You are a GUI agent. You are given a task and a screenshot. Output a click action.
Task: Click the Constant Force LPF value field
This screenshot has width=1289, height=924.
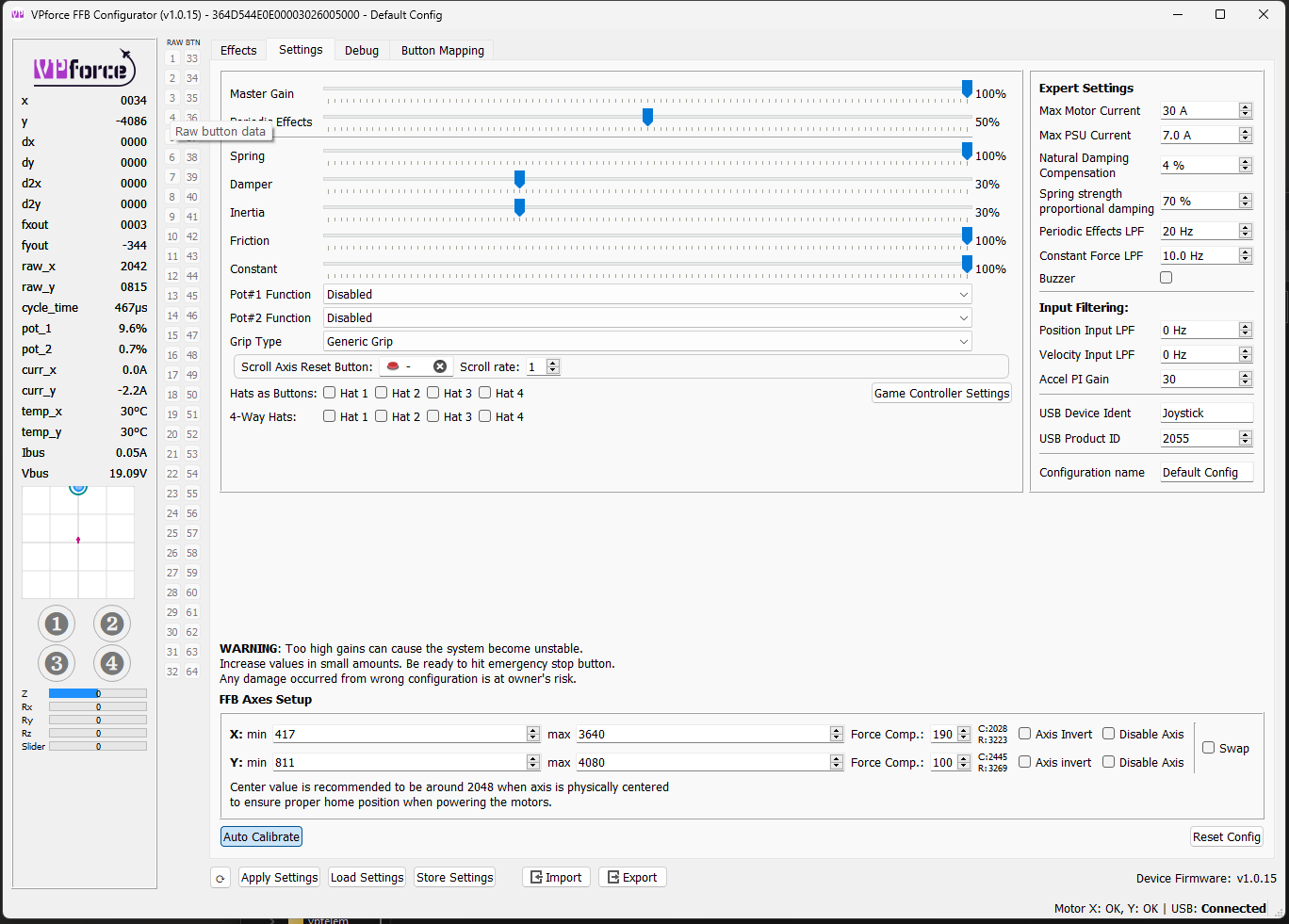(x=1199, y=255)
